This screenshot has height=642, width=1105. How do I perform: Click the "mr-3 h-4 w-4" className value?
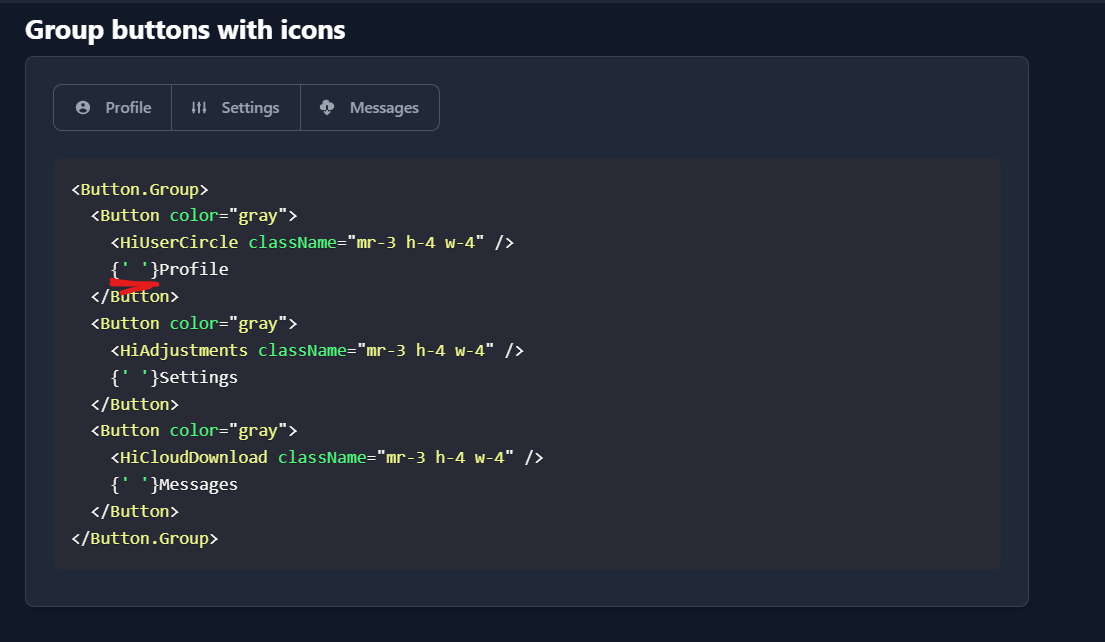click(x=416, y=241)
